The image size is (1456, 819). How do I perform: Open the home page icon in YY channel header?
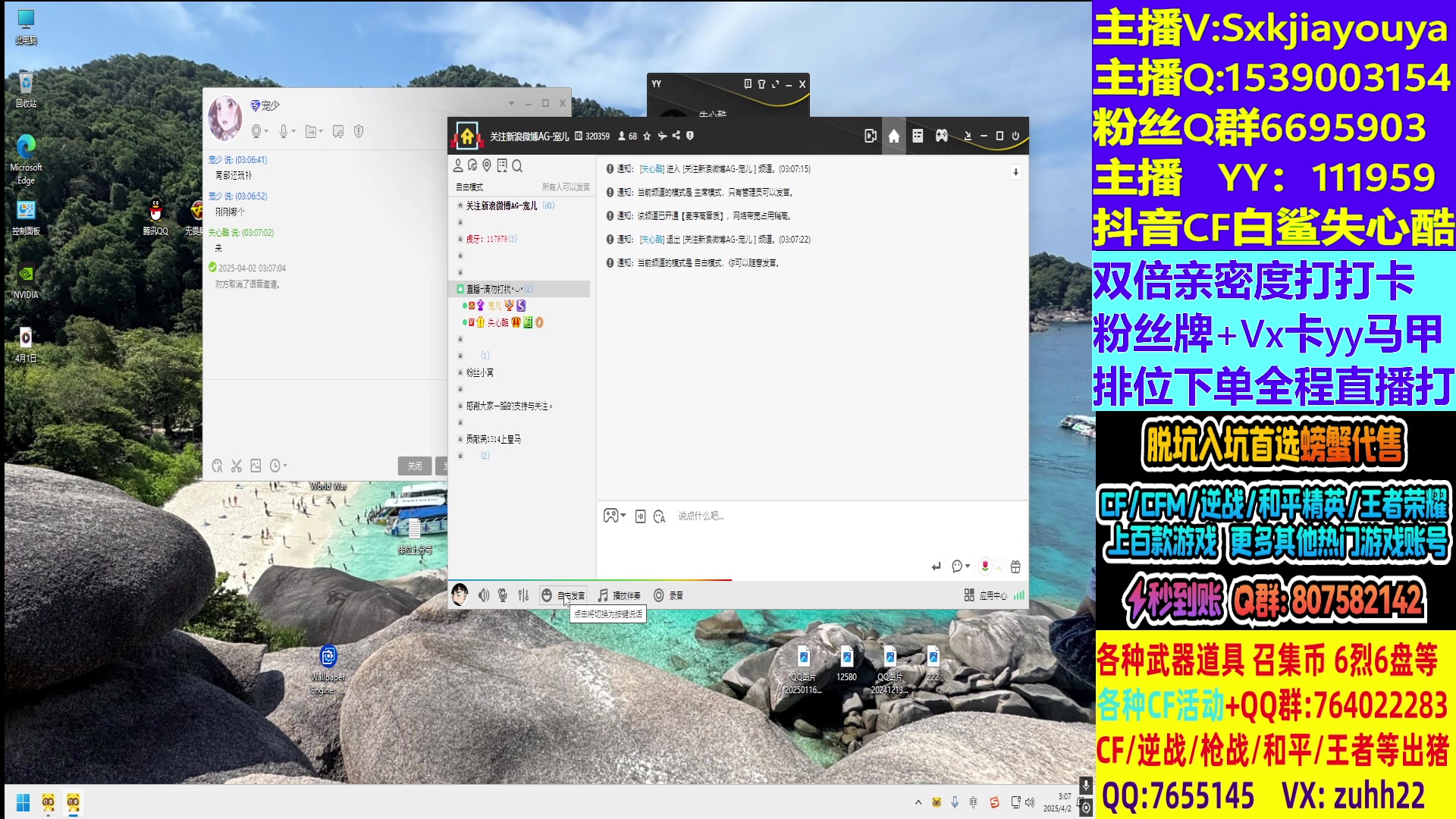(894, 136)
